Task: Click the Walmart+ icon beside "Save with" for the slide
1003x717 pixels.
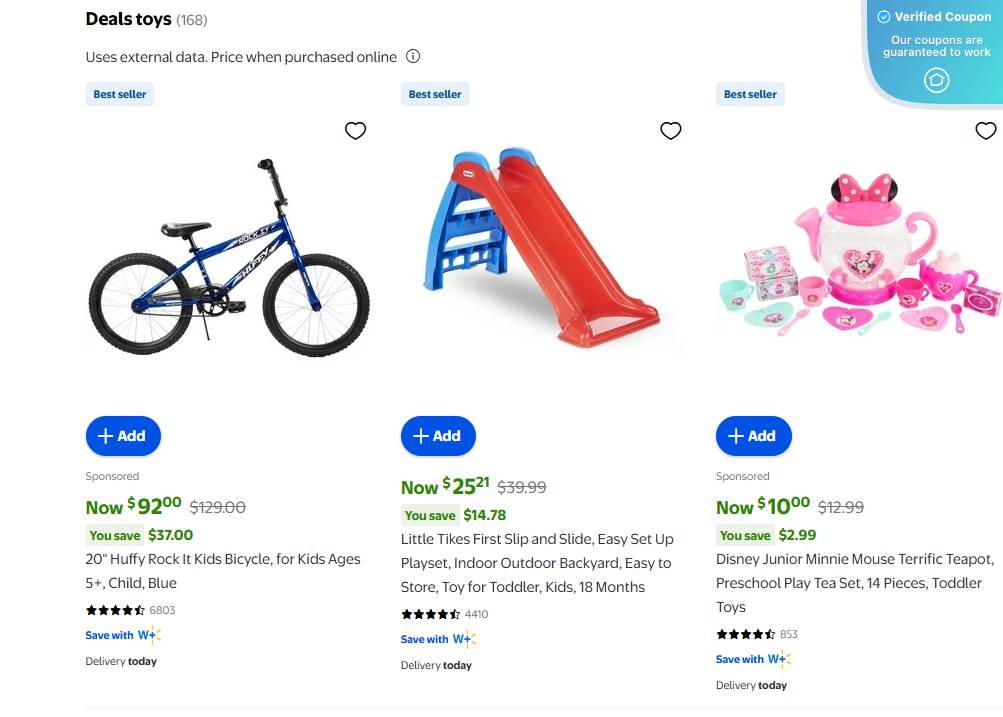Action: click(x=462, y=639)
